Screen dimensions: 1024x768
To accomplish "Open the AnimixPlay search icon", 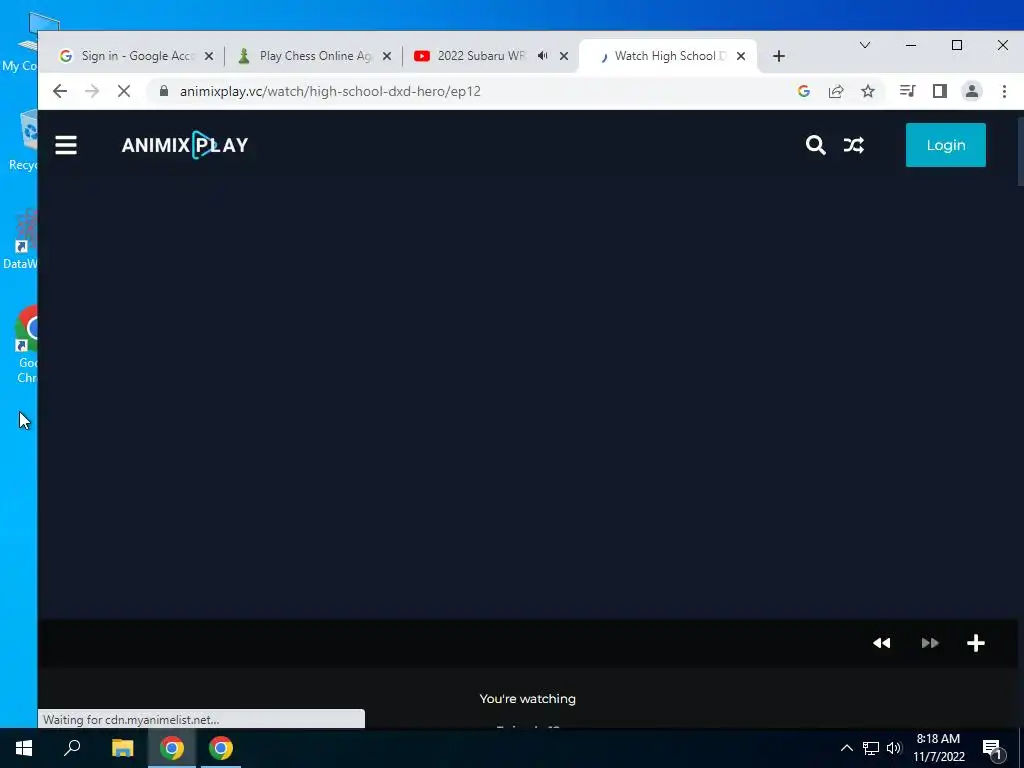I will pyautogui.click(x=815, y=145).
